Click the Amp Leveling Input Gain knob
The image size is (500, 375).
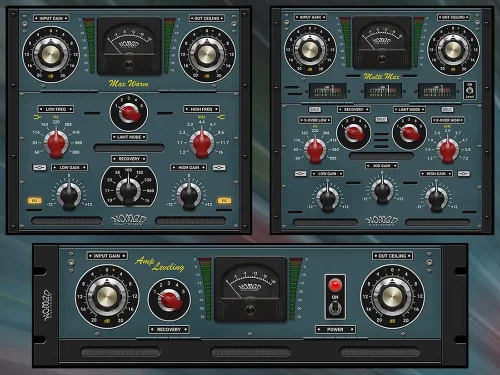pyautogui.click(x=107, y=296)
